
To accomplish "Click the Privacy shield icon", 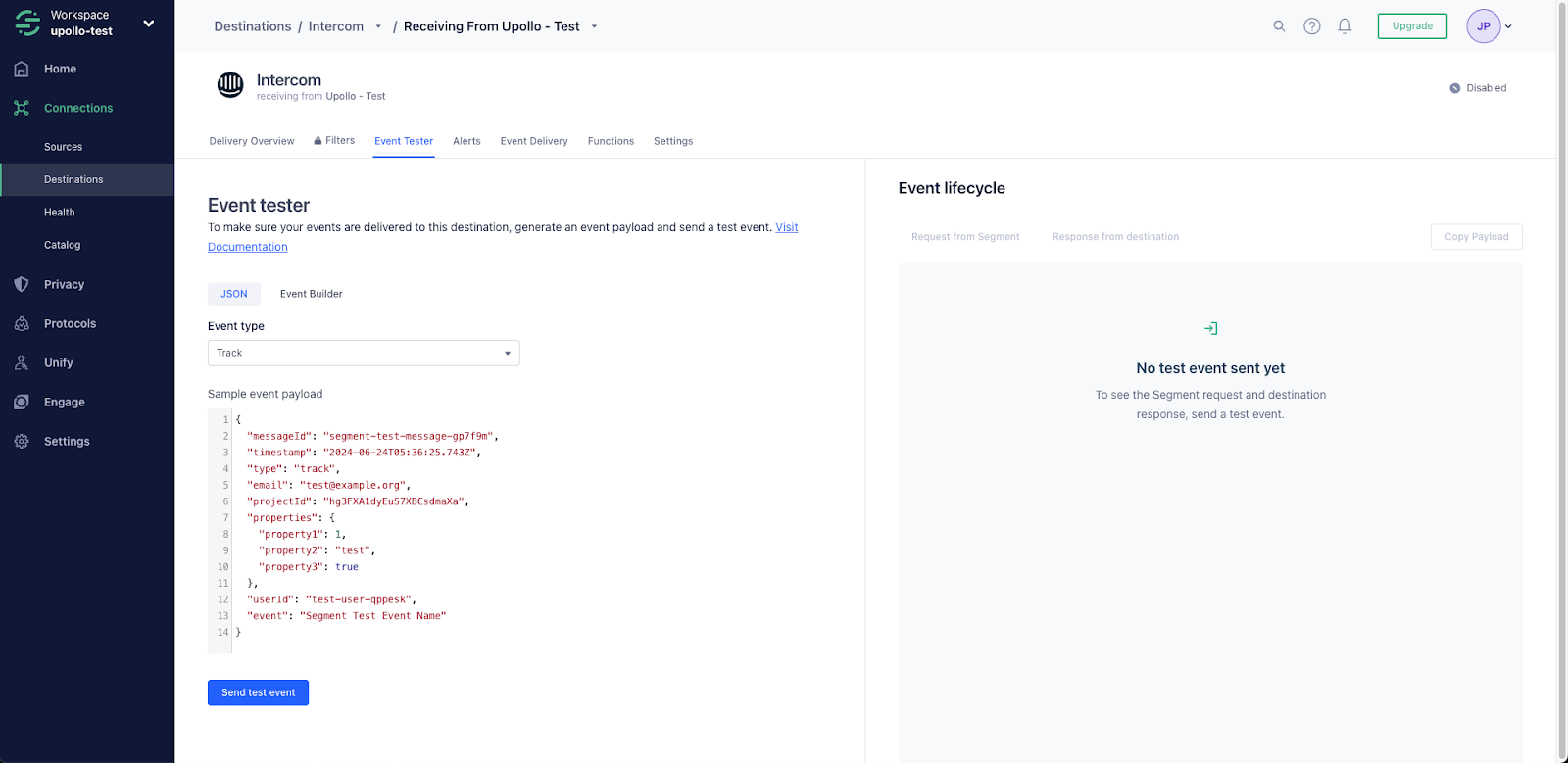I will click(22, 284).
